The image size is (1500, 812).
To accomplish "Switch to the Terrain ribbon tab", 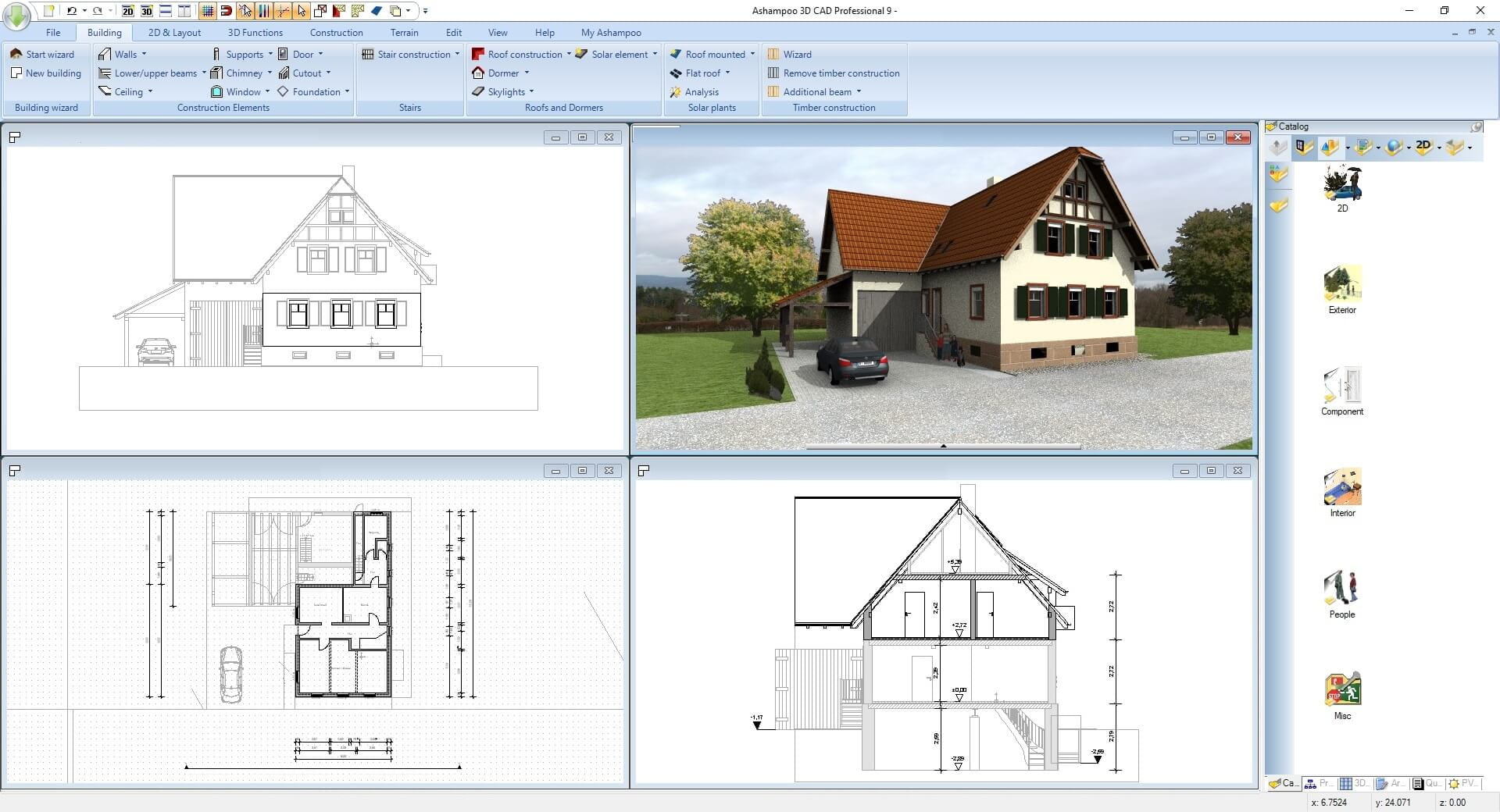I will (404, 32).
